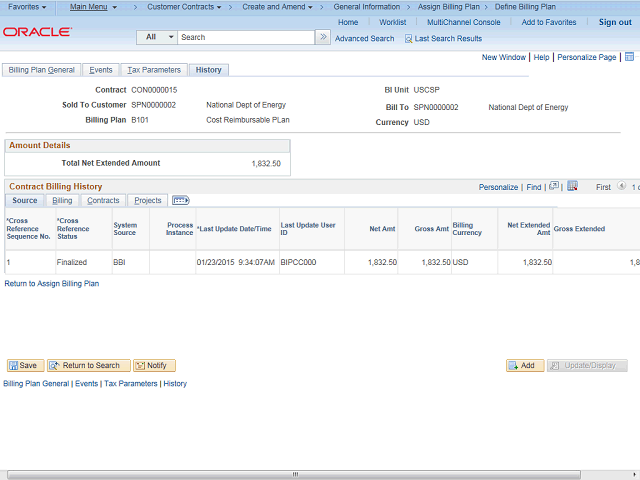Click the horizontal scrollbar thumb

[294, 475]
